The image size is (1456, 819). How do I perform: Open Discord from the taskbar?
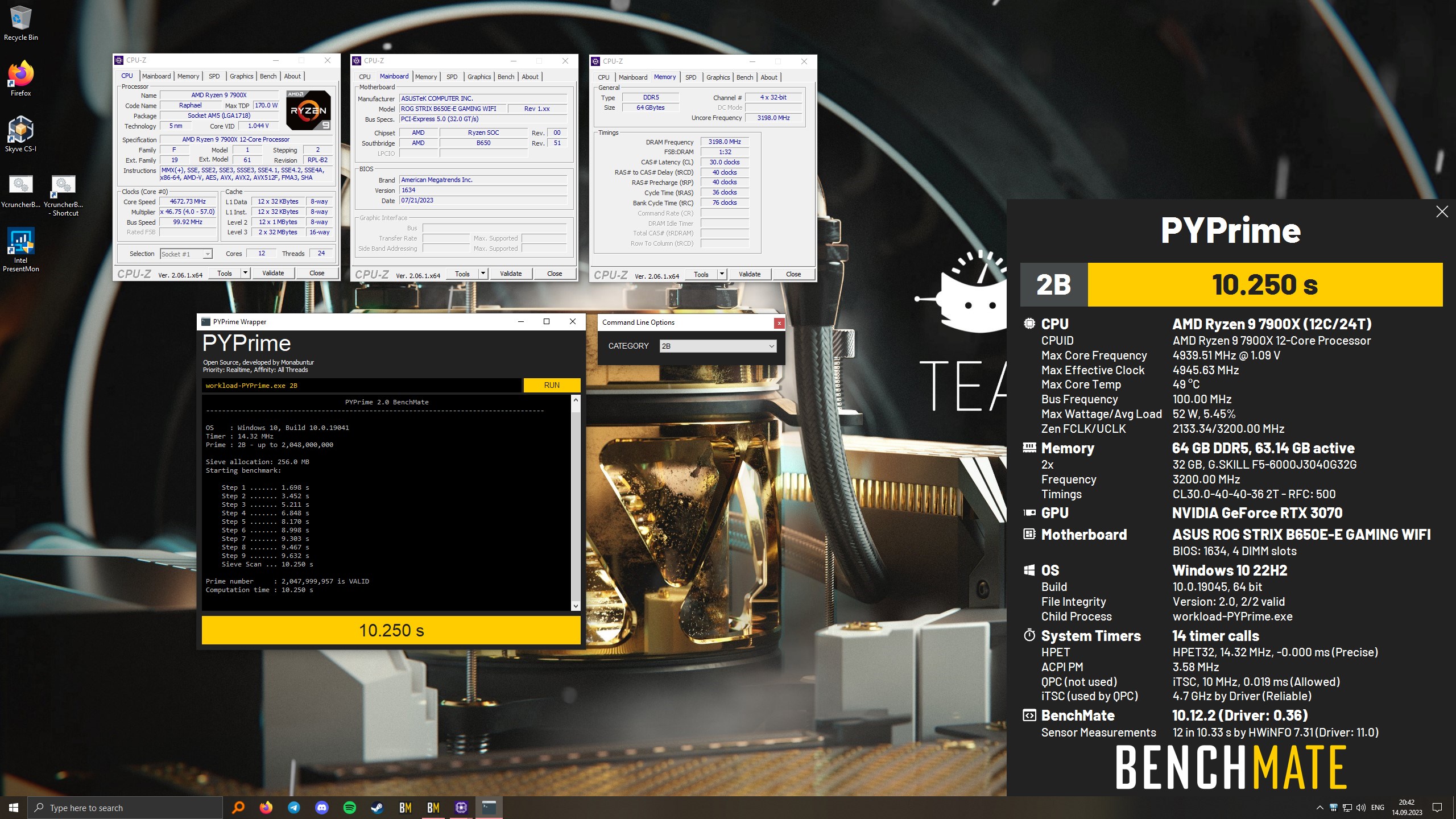(x=321, y=808)
